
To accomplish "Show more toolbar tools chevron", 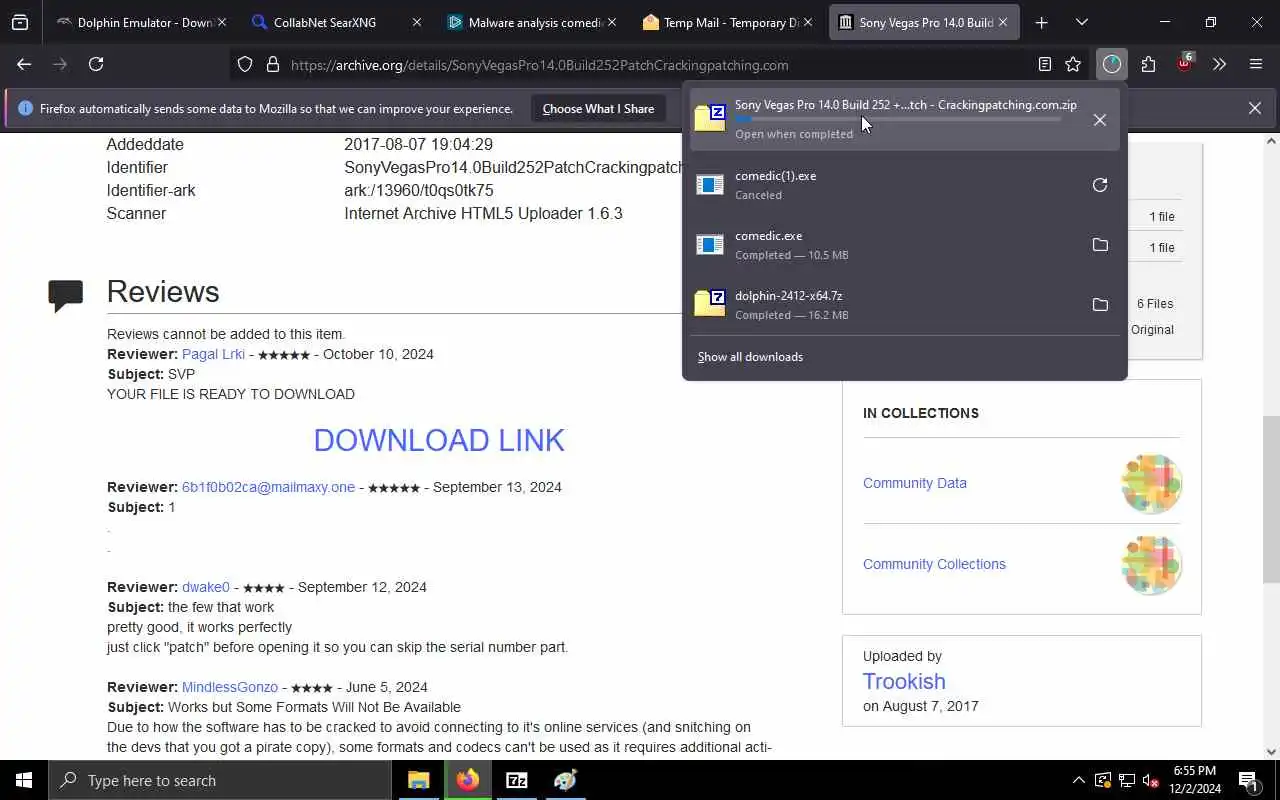I will pos(1219,65).
